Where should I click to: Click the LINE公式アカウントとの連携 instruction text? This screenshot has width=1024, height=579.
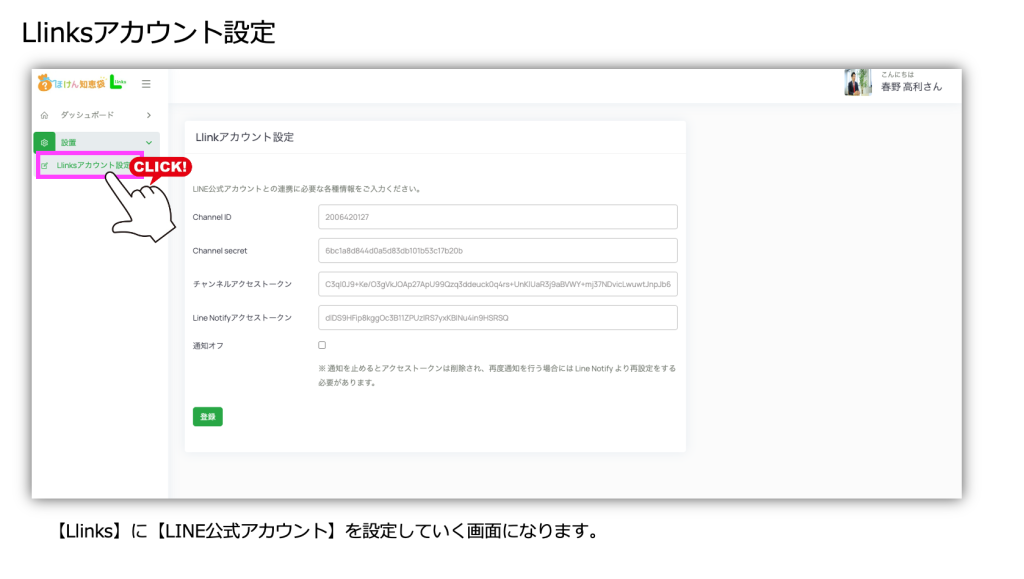point(307,189)
